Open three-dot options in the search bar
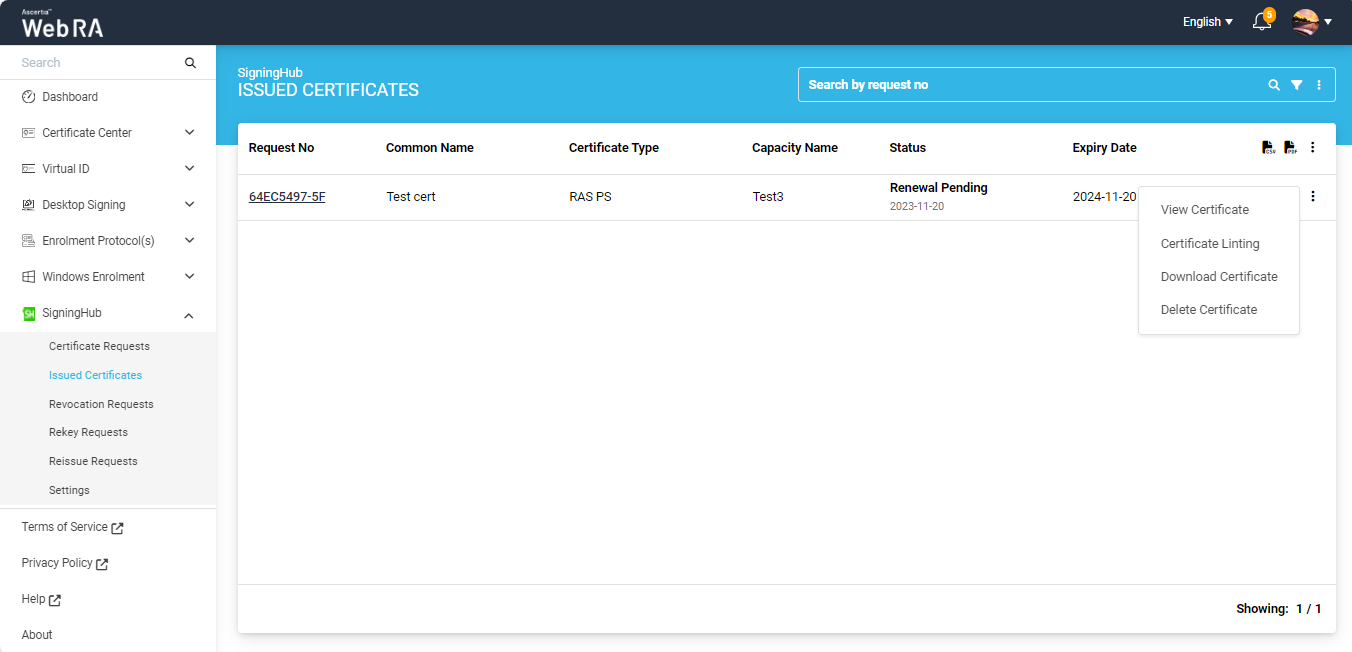 1319,85
